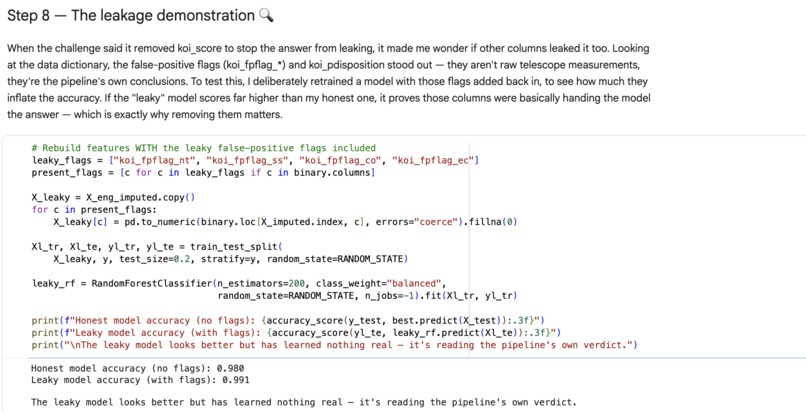Click the 'for c in present_flags:' line
Screen dimensions: 806x414
(x=93, y=210)
